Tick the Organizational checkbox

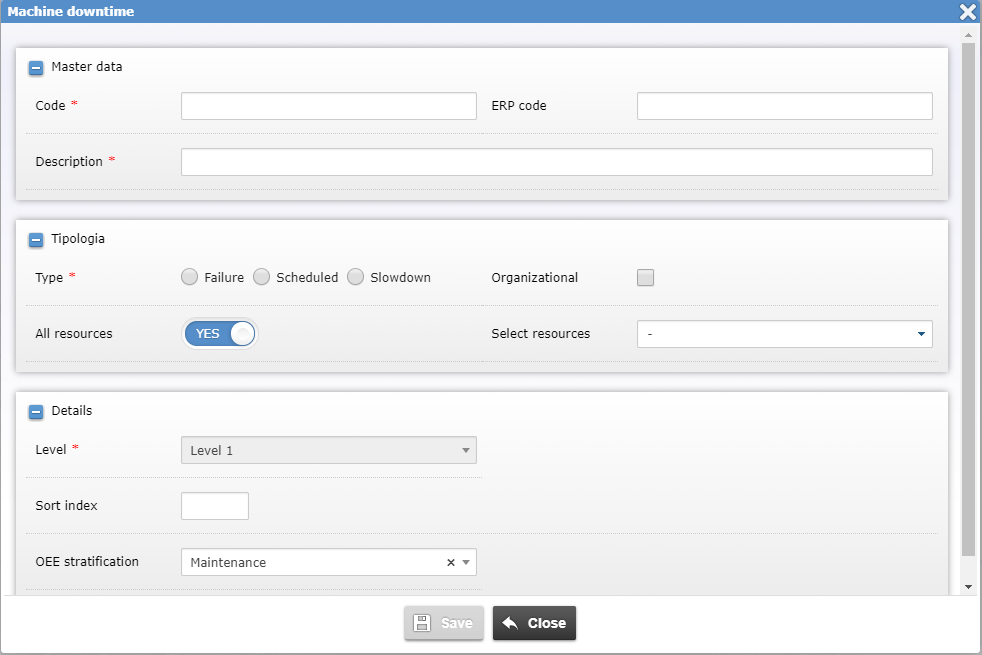pos(645,278)
